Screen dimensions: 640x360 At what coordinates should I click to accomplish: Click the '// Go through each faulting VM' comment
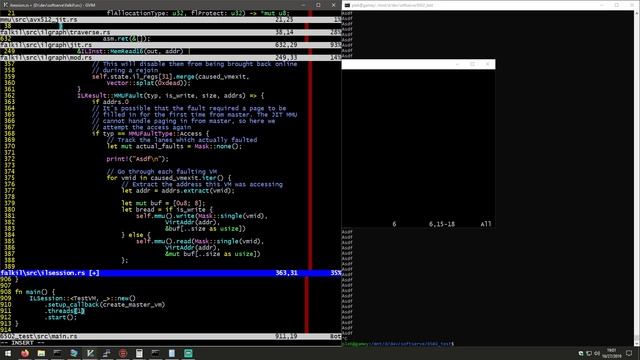coord(162,172)
